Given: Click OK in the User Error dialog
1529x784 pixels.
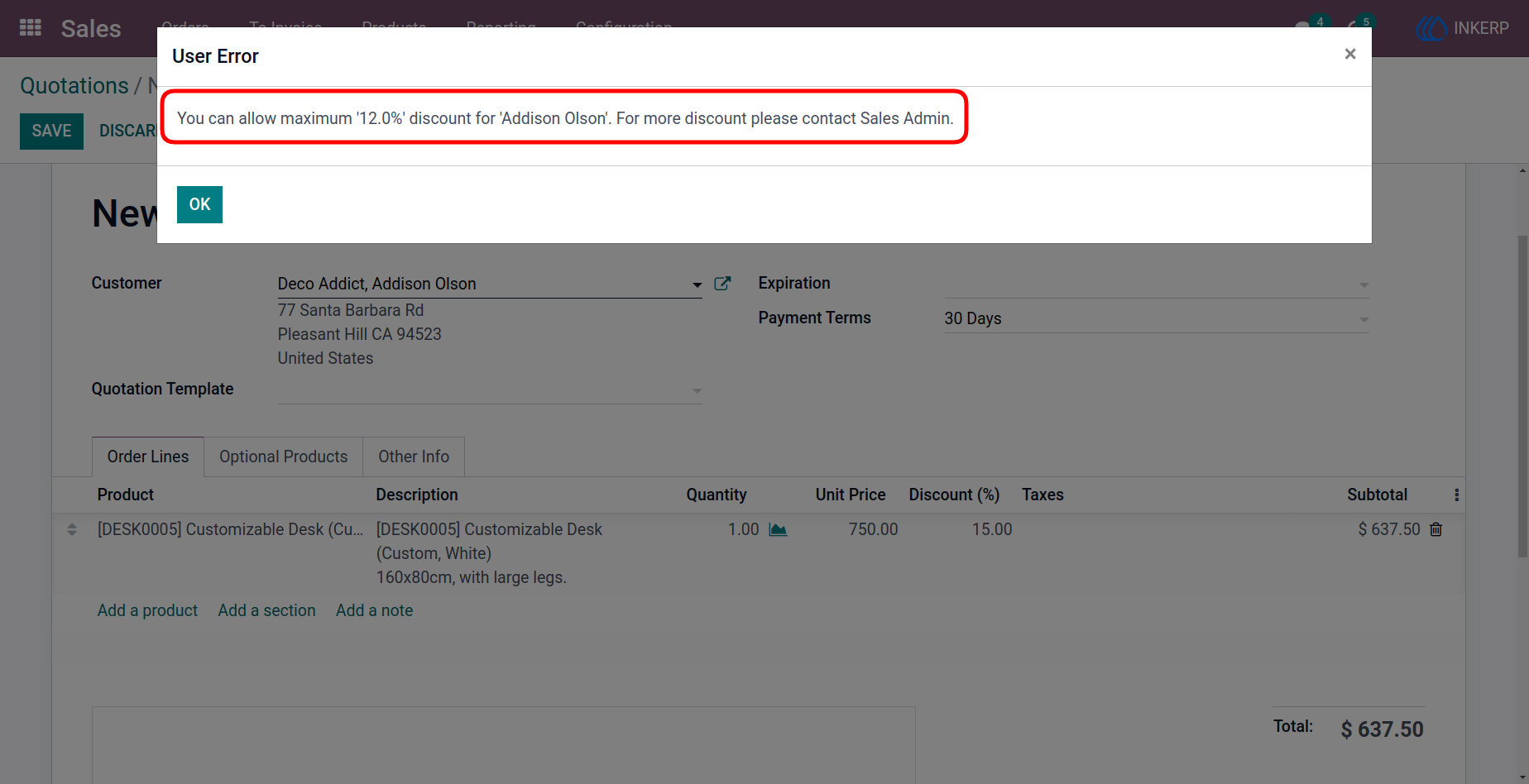Looking at the screenshot, I should coord(199,204).
